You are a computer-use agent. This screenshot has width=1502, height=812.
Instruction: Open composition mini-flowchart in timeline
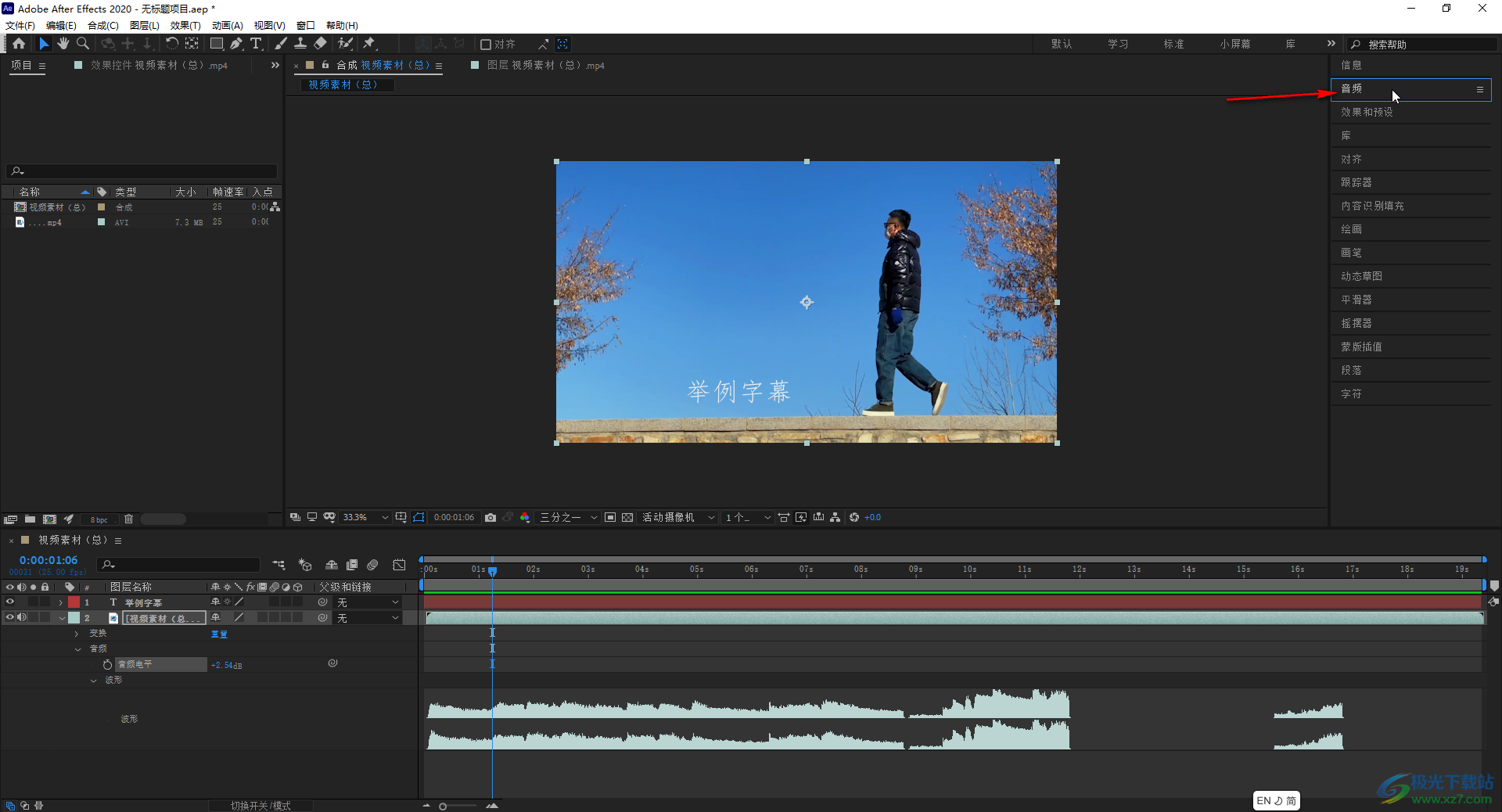click(278, 565)
